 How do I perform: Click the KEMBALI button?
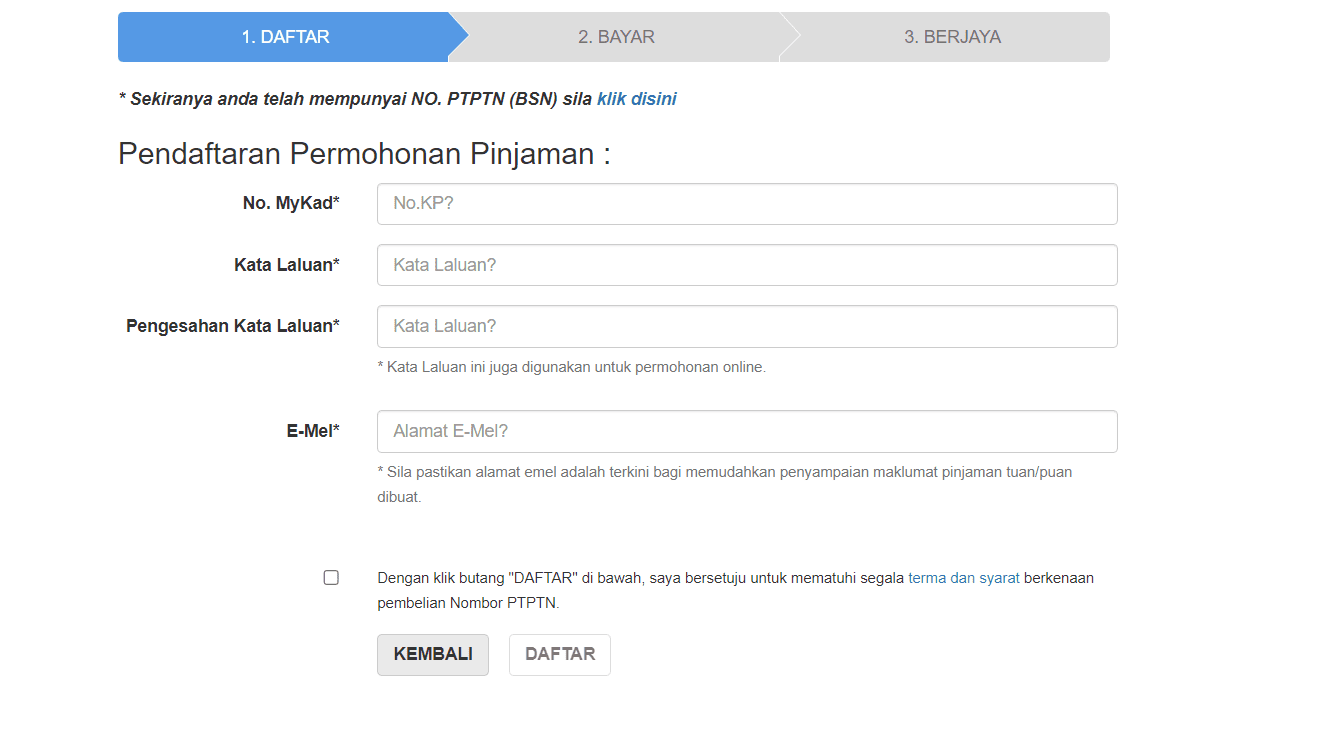coord(433,654)
